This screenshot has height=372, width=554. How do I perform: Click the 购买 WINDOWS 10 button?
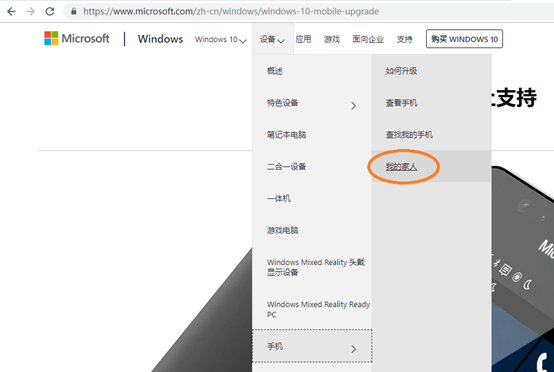(x=464, y=39)
